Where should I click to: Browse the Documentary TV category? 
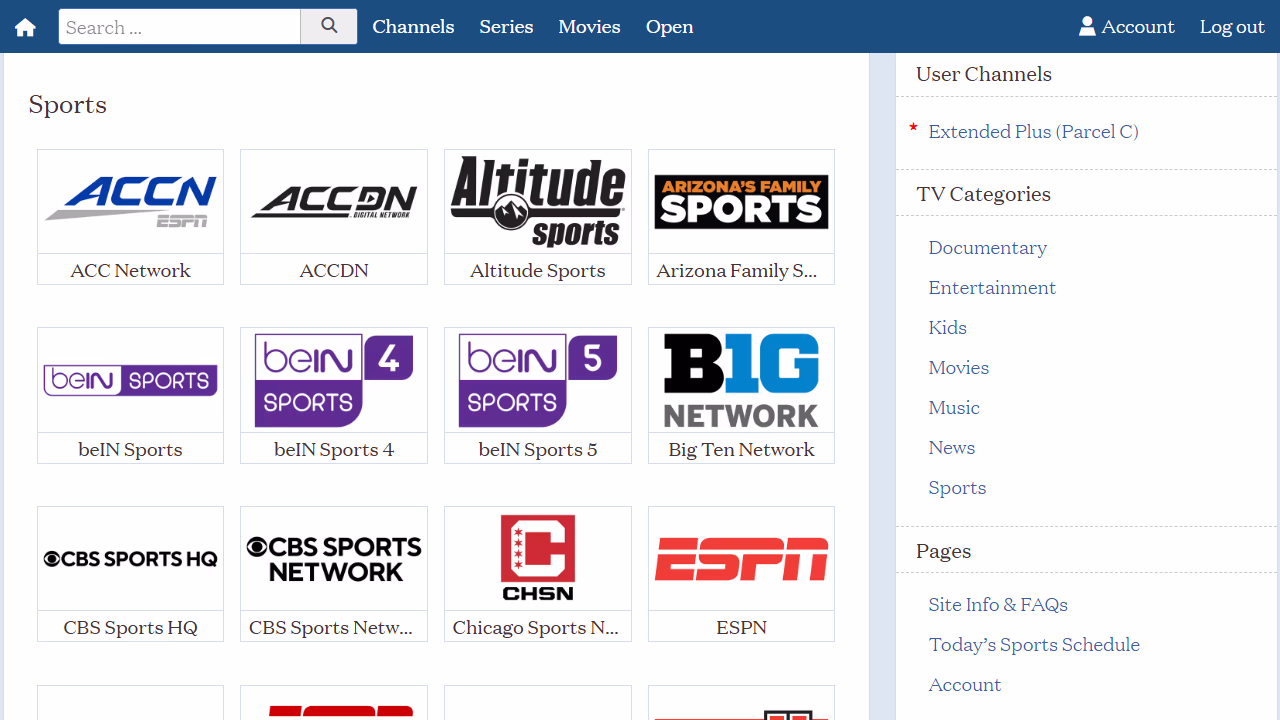(987, 248)
